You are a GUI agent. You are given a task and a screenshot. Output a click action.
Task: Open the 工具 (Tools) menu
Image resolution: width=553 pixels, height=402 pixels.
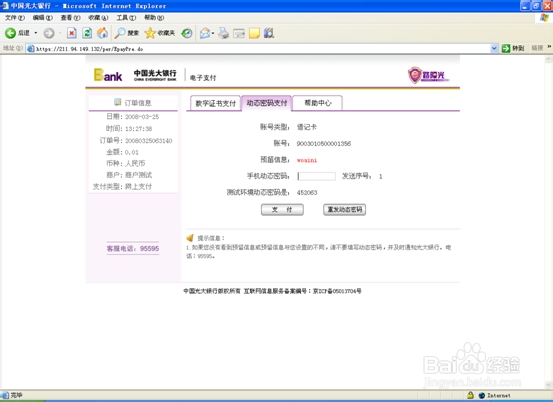tap(126, 18)
